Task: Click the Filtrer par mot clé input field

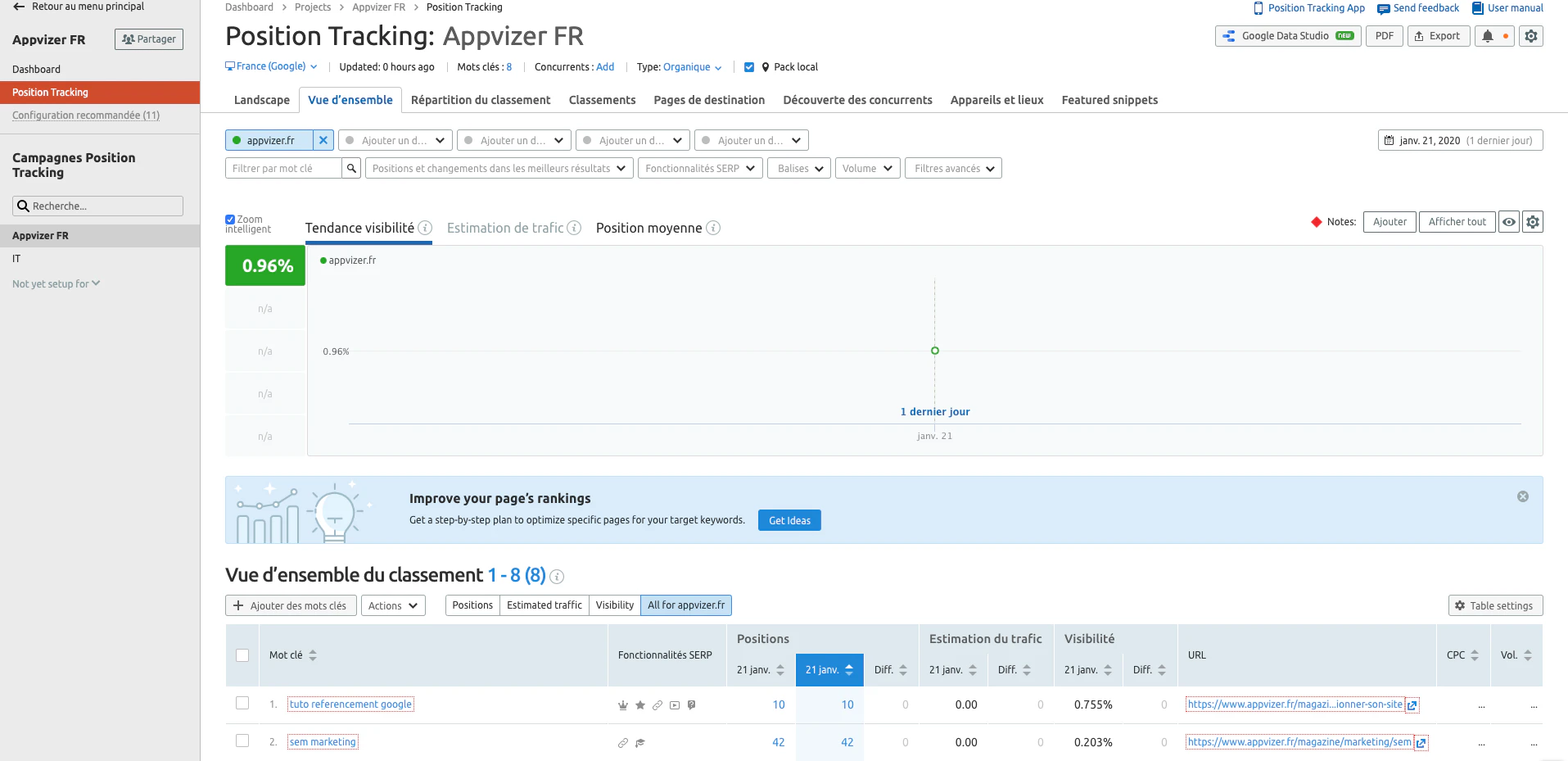Action: [283, 168]
